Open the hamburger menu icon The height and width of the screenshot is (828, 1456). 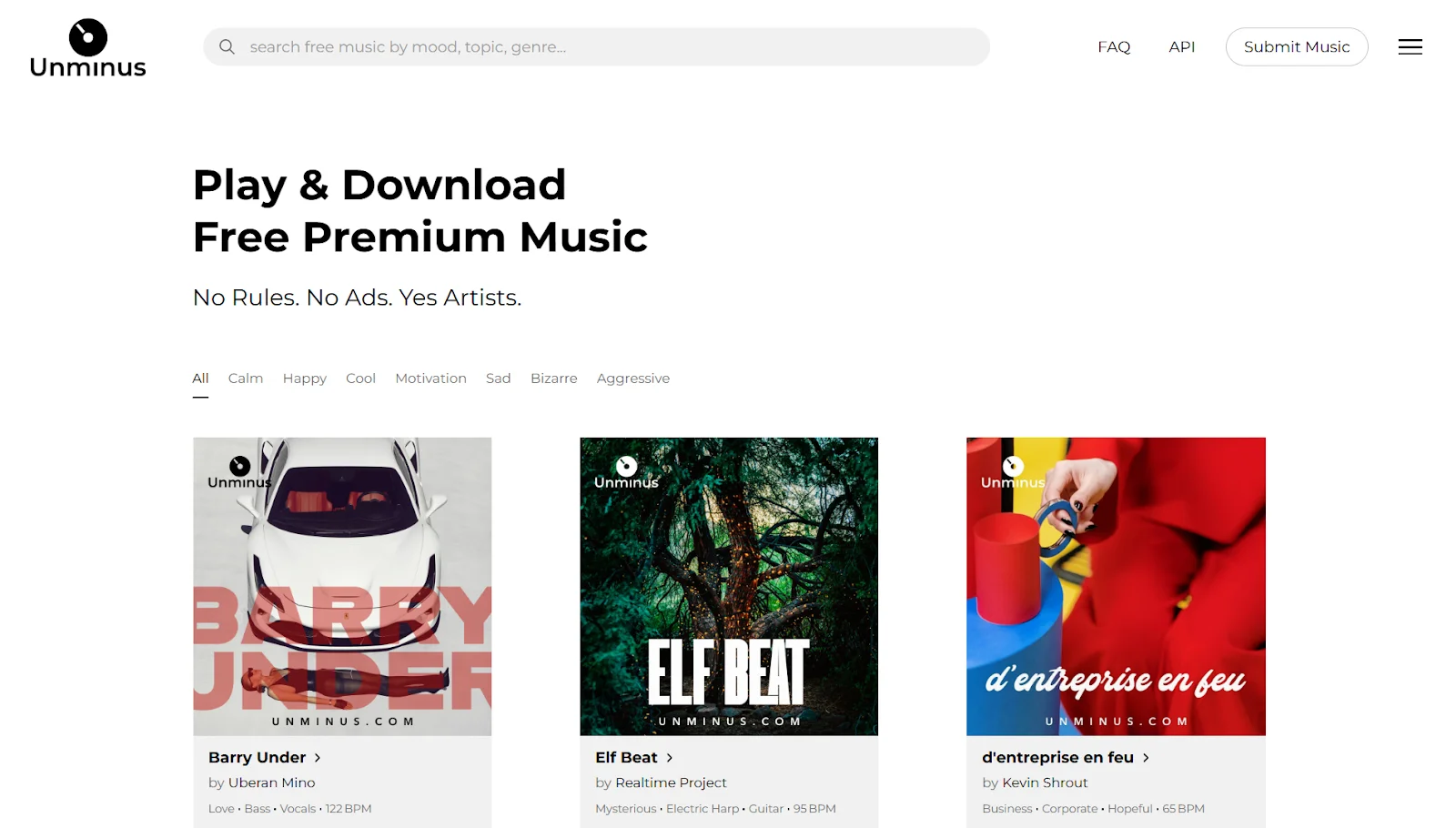click(x=1410, y=46)
